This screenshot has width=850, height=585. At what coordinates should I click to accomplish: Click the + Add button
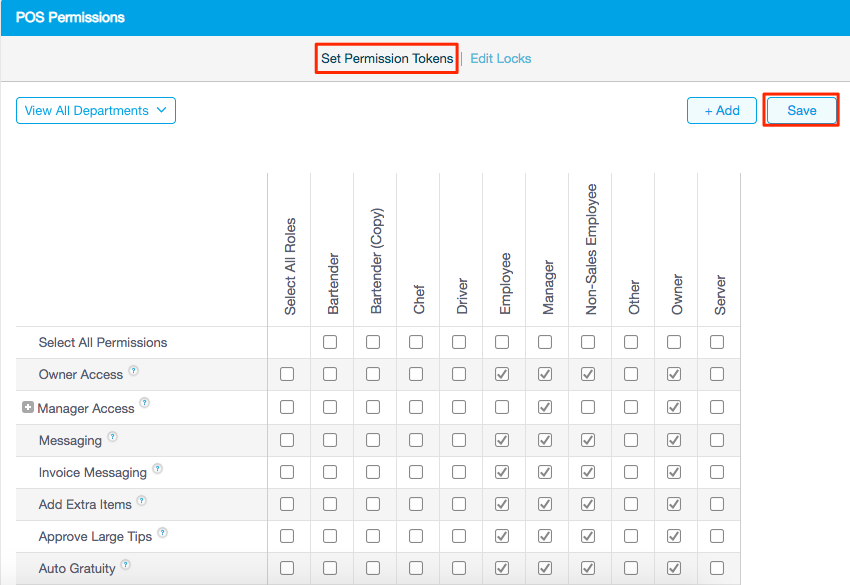point(721,110)
